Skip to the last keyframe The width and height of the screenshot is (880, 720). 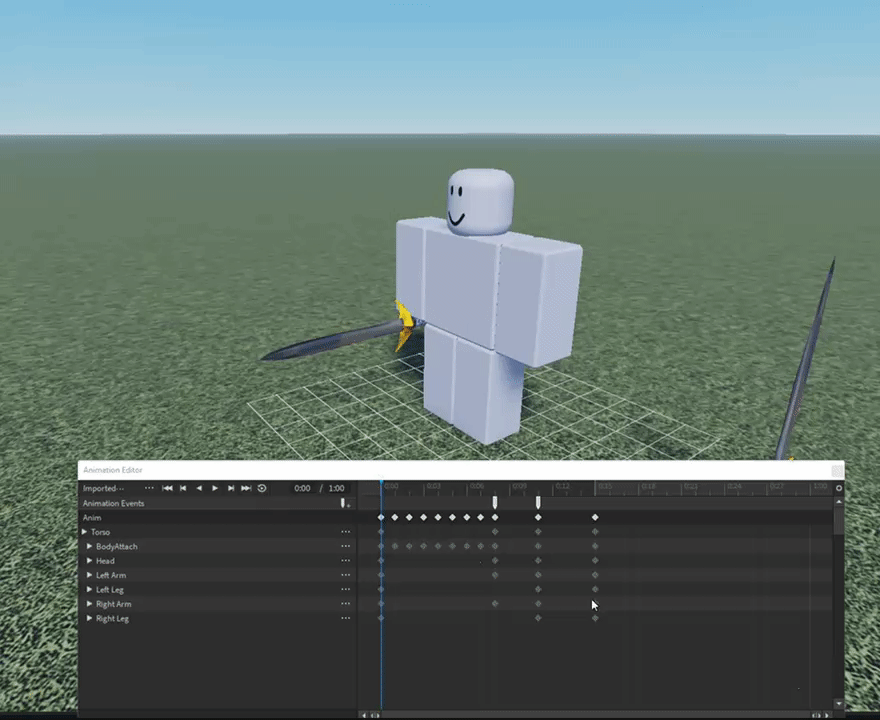coord(246,488)
